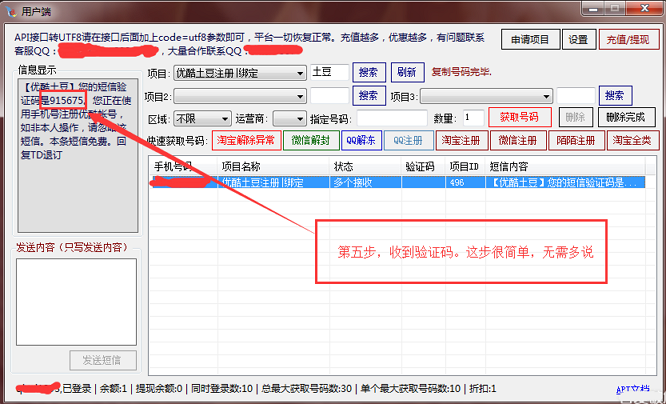
Task: Click 总最大获取号码数:30 status entry
Action: (307, 389)
